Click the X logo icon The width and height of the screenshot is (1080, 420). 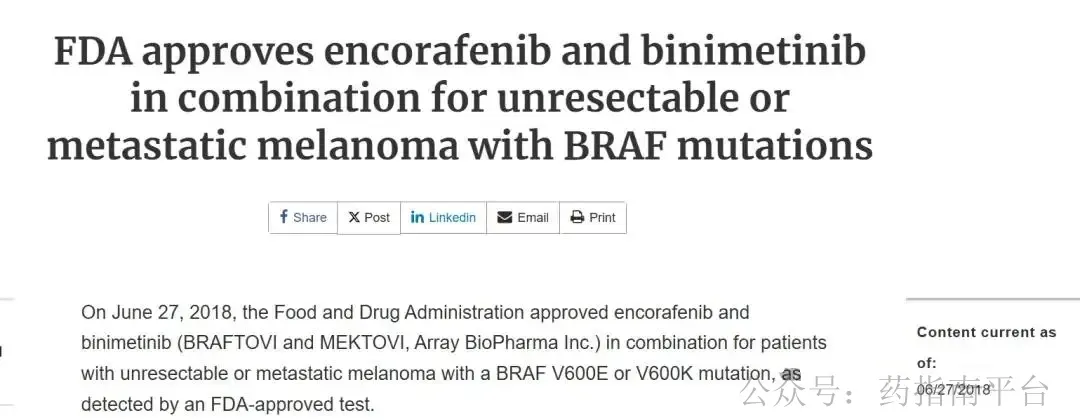tap(354, 218)
